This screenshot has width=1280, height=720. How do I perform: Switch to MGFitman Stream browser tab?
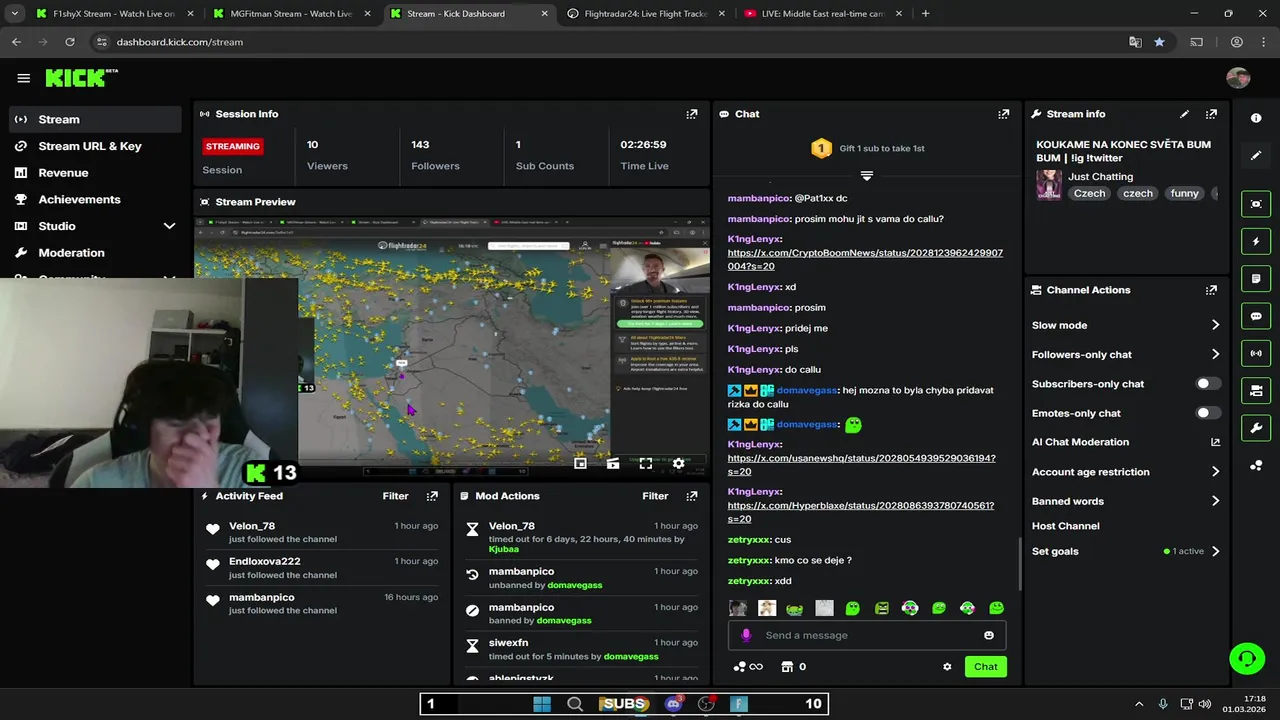click(x=291, y=14)
